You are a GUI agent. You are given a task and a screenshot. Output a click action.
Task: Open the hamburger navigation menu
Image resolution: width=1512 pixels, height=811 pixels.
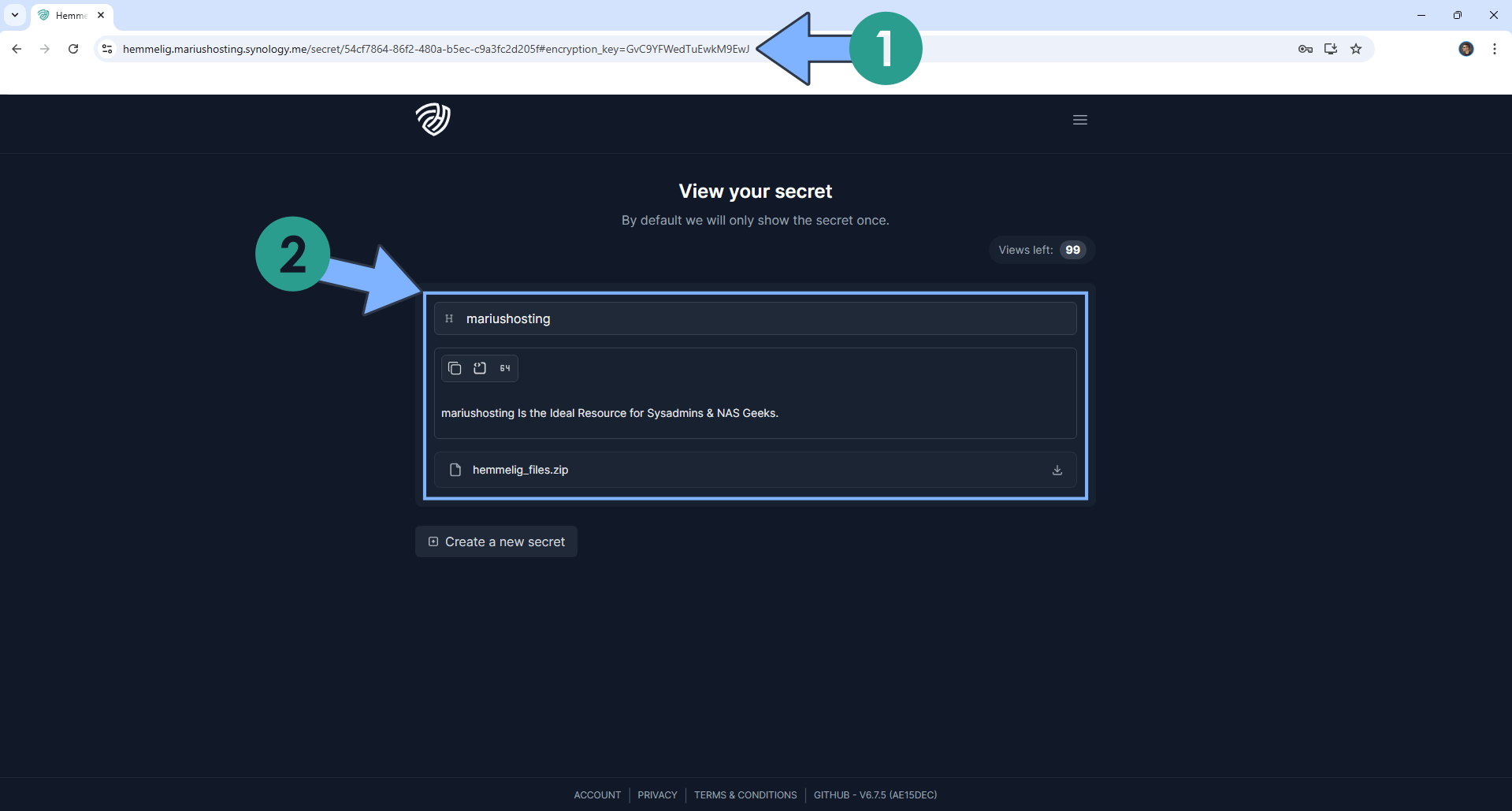[x=1080, y=120]
